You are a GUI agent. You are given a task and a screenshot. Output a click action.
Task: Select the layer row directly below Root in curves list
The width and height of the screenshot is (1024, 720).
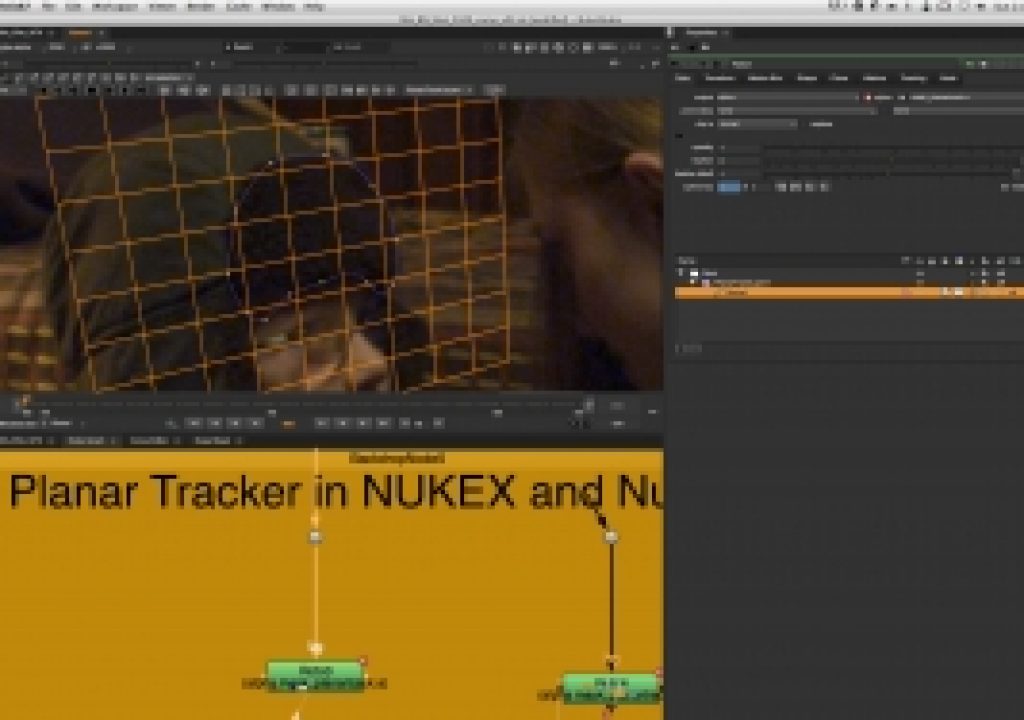[x=849, y=282]
